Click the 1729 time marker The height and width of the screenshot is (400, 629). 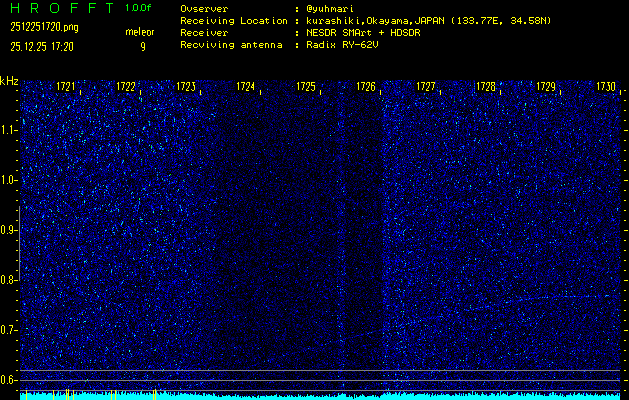546,87
